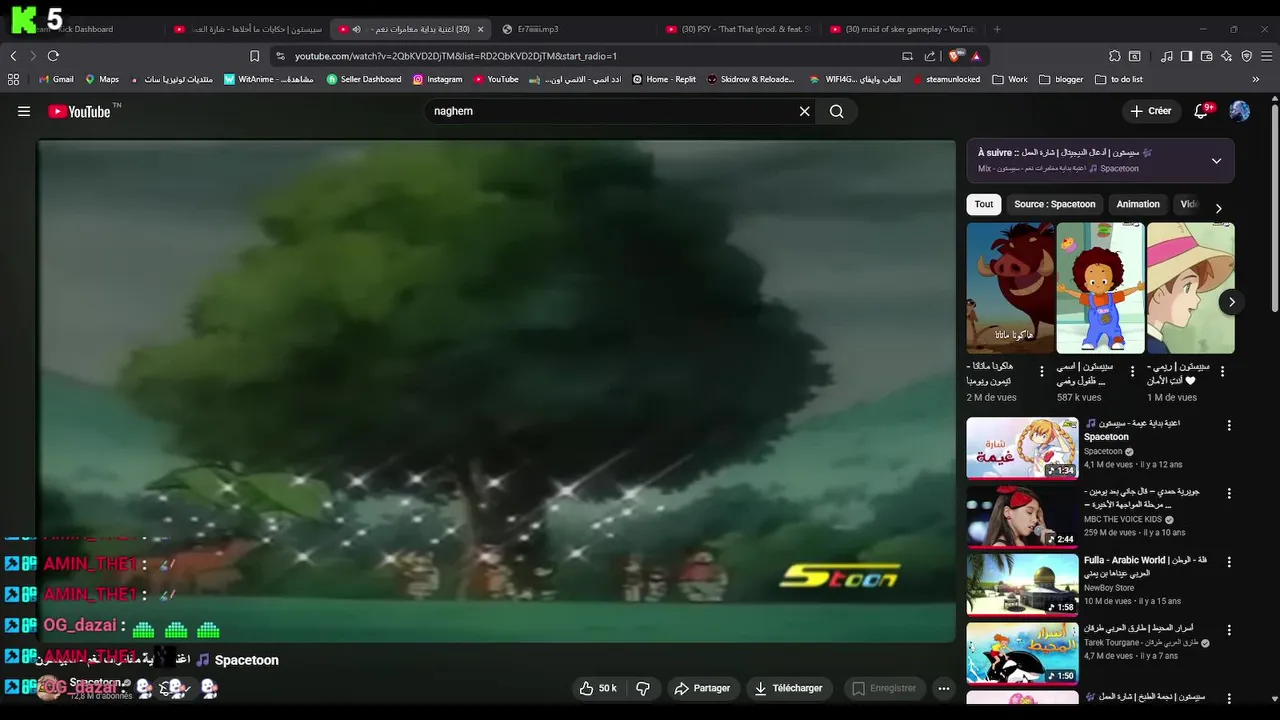
Task: Play the 1:50 orca cartoon thumbnail
Action: [1022, 652]
